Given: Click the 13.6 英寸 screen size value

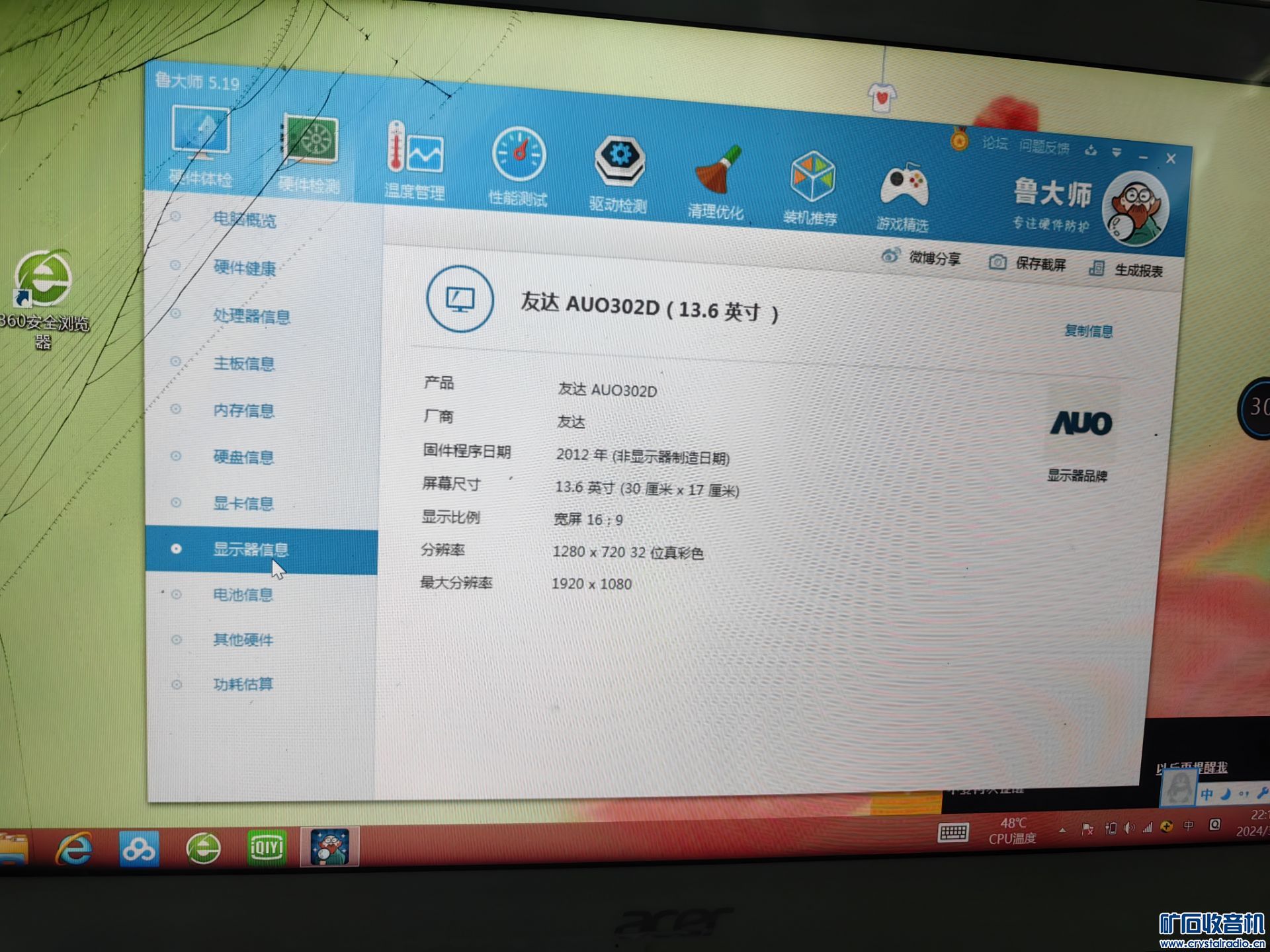Looking at the screenshot, I should tap(647, 489).
